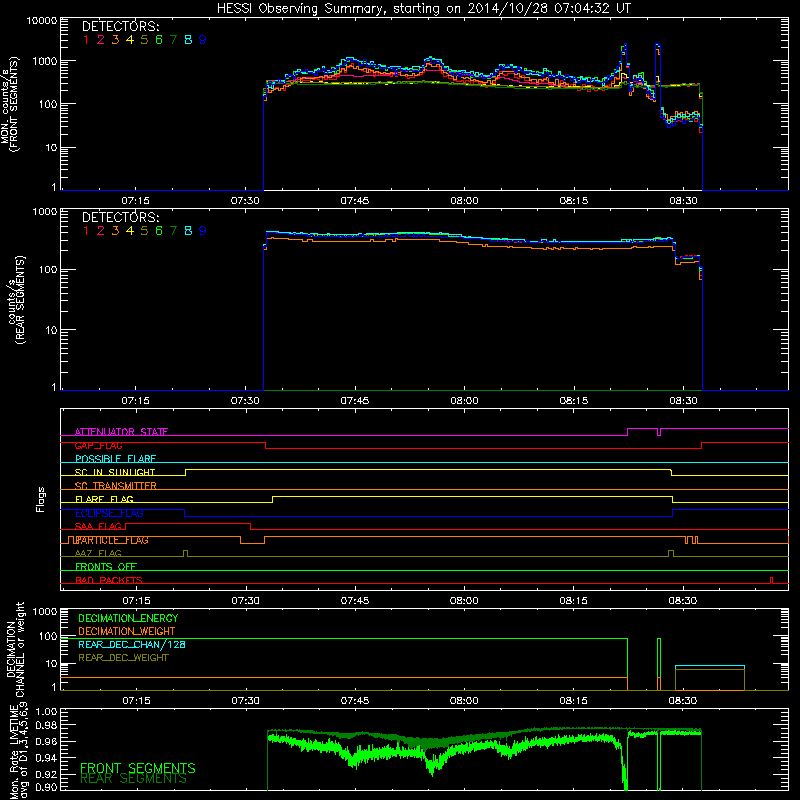Click magenta detector 2 in the front segments legend
The image size is (800, 800).
[101, 40]
